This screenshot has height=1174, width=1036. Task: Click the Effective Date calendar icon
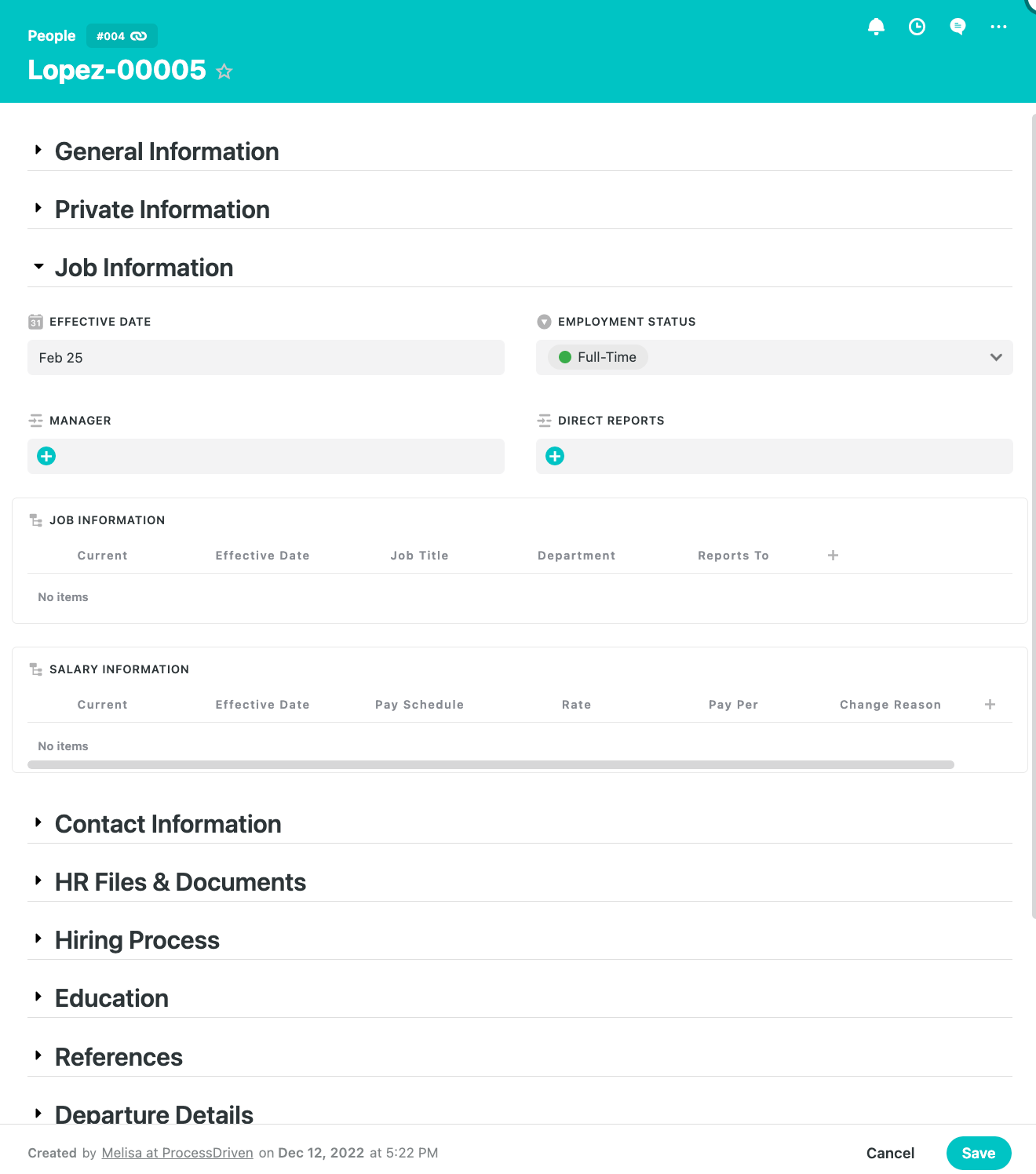click(x=35, y=322)
